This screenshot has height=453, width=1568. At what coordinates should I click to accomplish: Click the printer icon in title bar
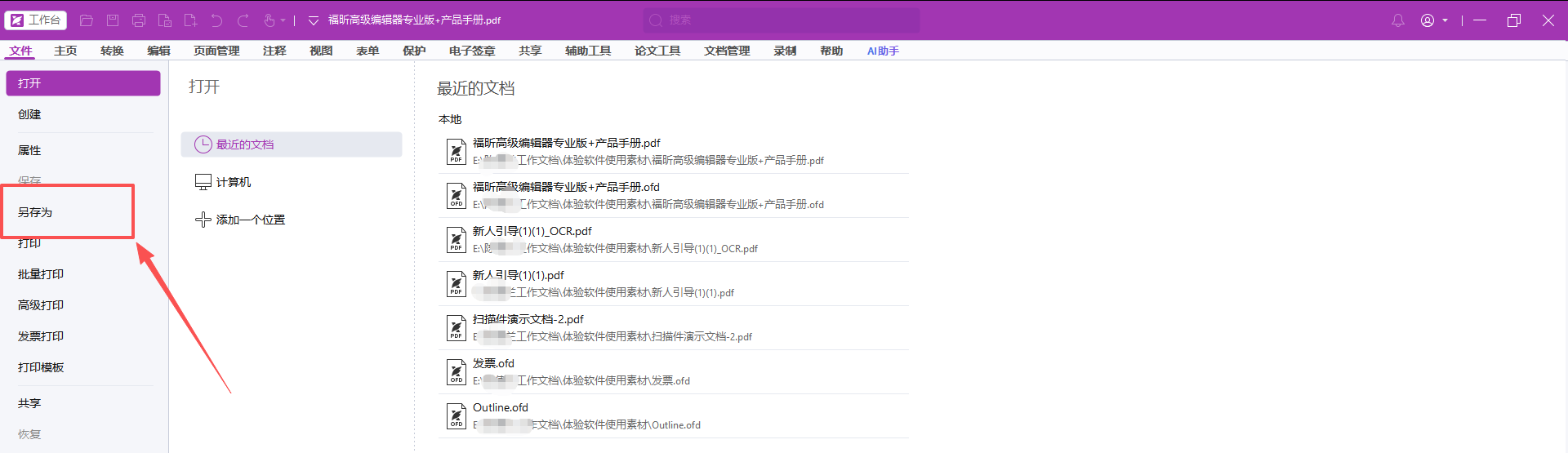(x=139, y=20)
